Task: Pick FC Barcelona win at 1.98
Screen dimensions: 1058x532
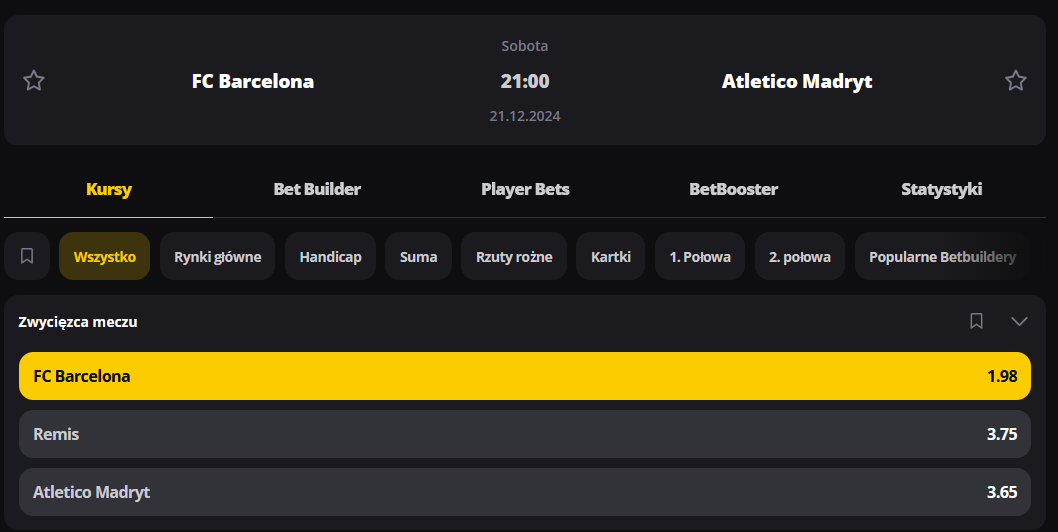Action: [525, 376]
